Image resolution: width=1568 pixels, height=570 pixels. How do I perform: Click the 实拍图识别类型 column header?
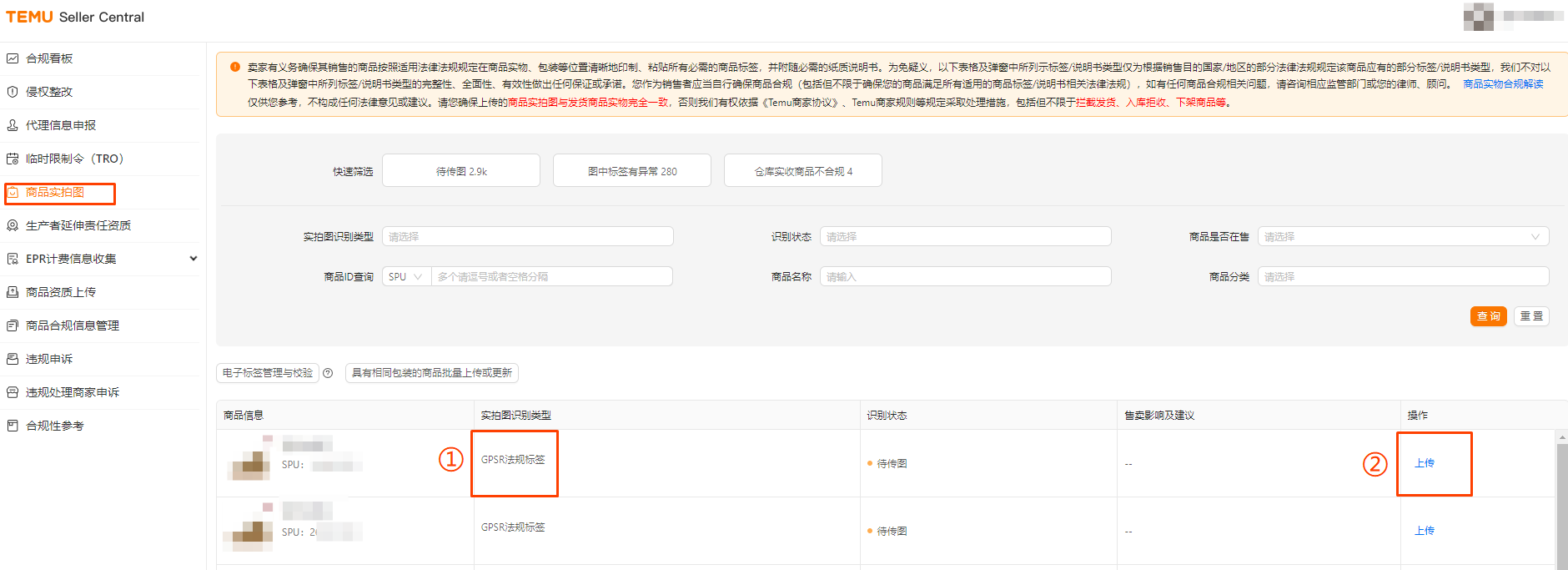click(516, 415)
